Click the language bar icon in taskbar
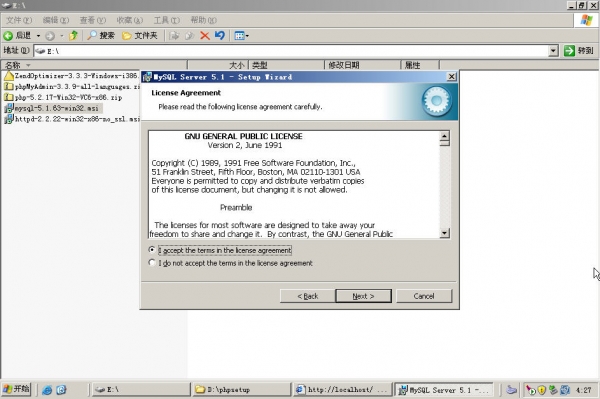The image size is (600, 399). pyautogui.click(x=511, y=390)
